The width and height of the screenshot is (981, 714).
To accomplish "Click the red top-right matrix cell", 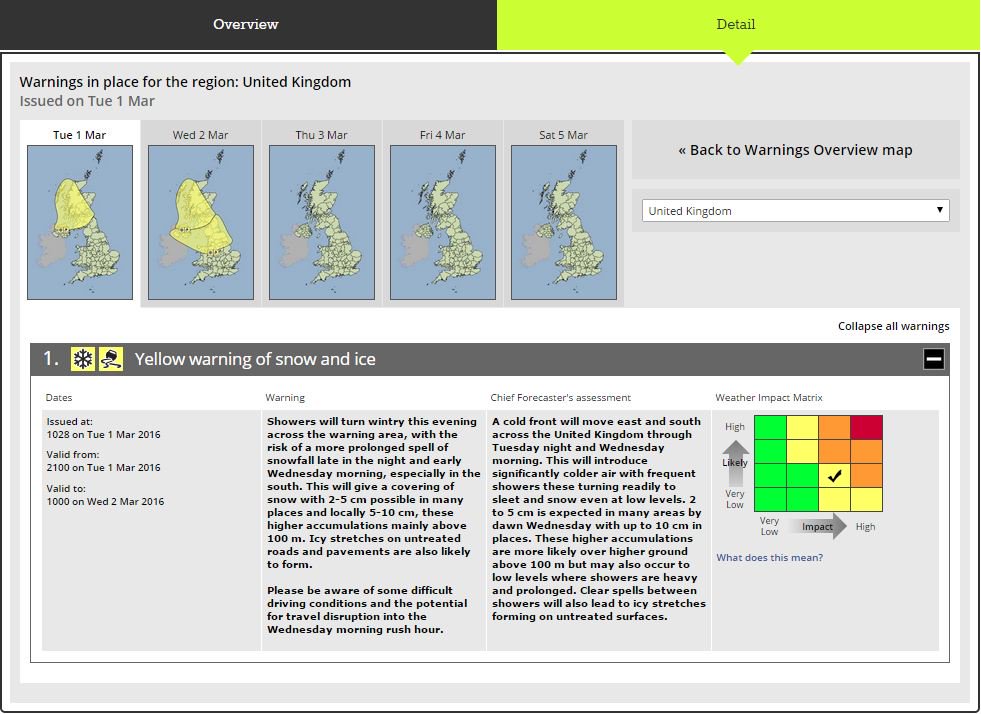I will 867,427.
